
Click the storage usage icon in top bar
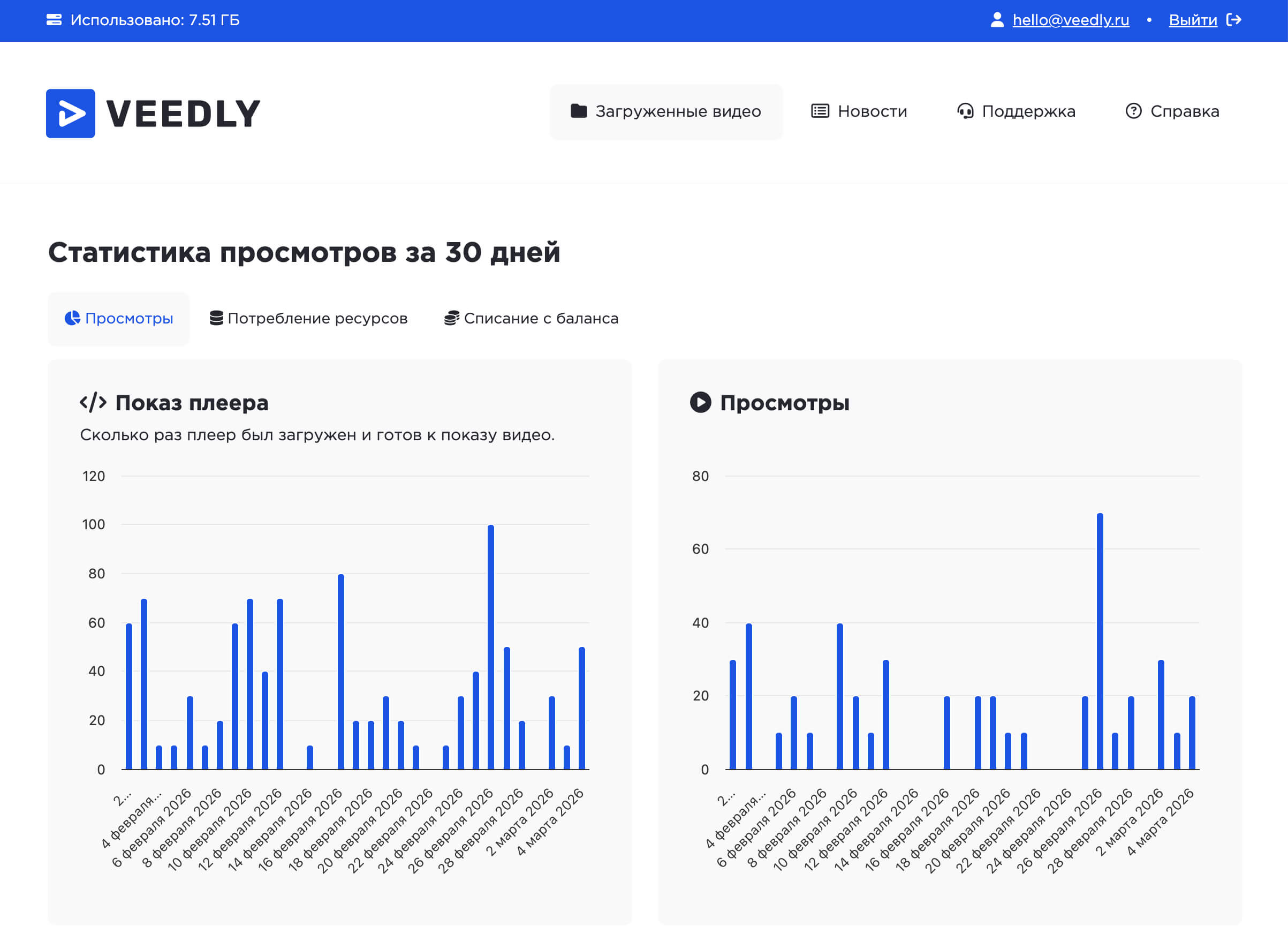tap(55, 19)
